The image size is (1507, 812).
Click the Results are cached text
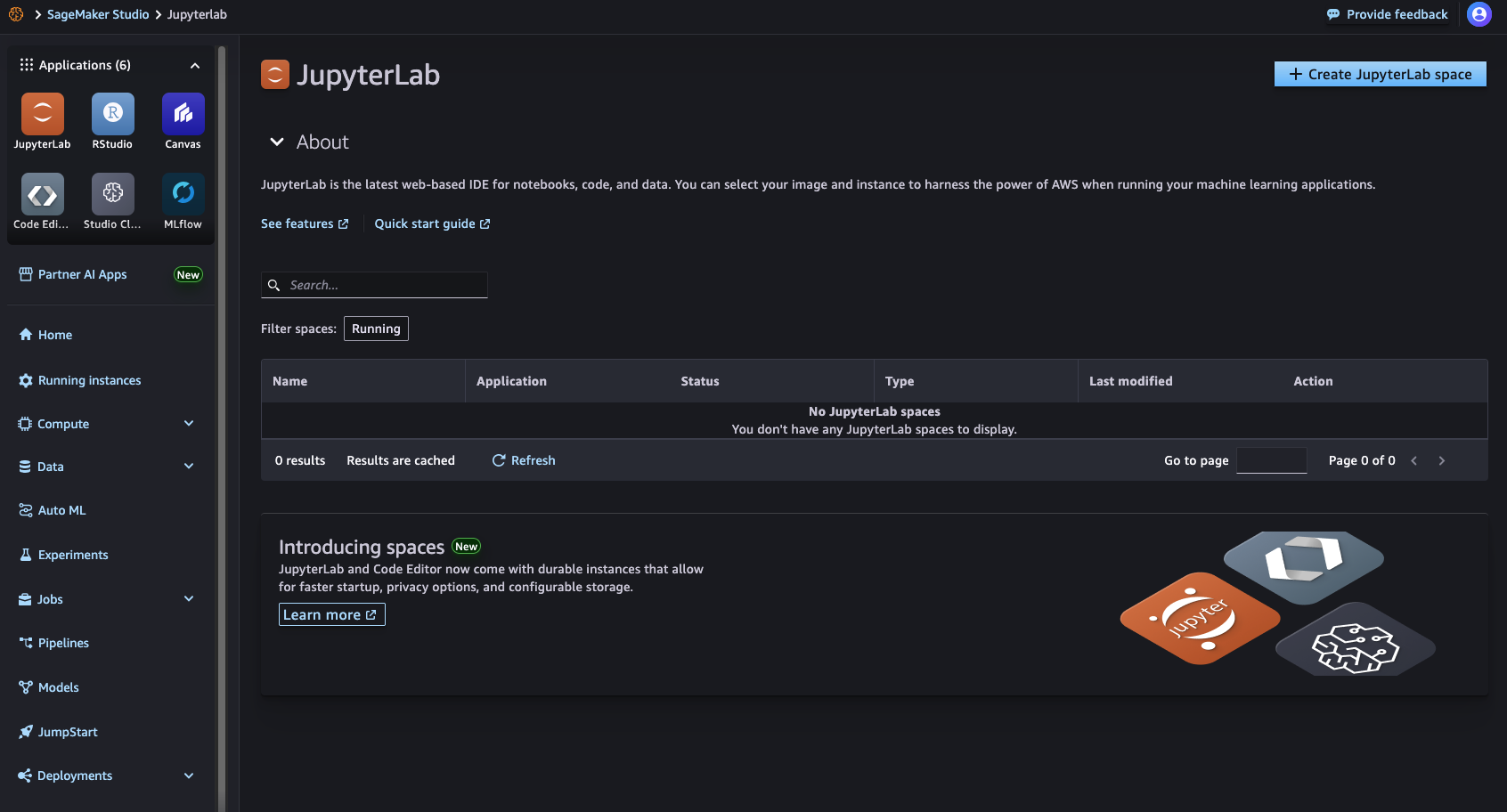pyautogui.click(x=401, y=460)
